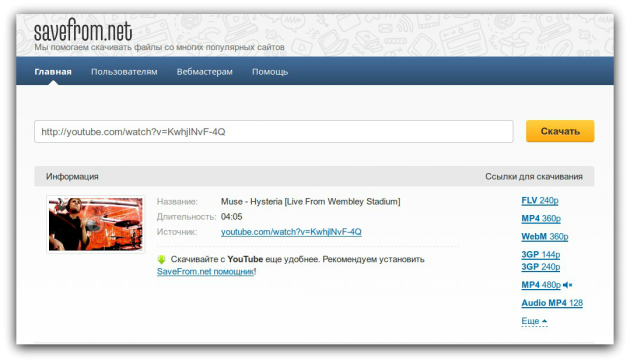The width and height of the screenshot is (630, 363).
Task: Download Audio MP4 128
Action: click(552, 303)
